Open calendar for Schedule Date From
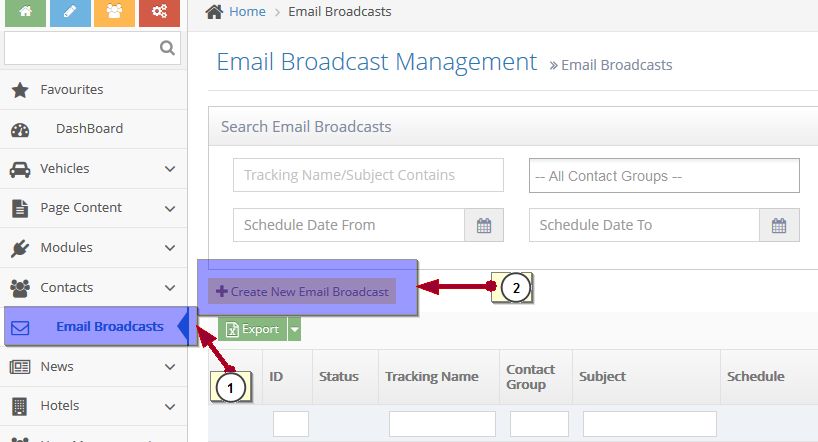This screenshot has height=442, width=818. pyautogui.click(x=484, y=225)
